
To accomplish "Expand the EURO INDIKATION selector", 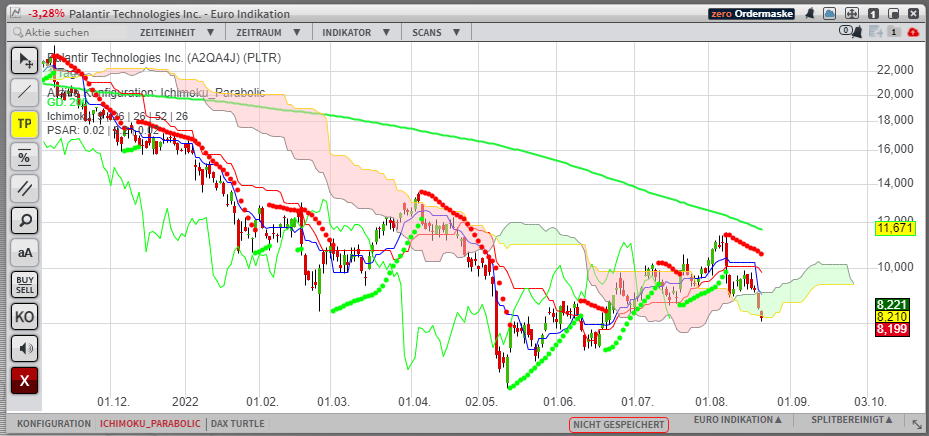I will (738, 420).
